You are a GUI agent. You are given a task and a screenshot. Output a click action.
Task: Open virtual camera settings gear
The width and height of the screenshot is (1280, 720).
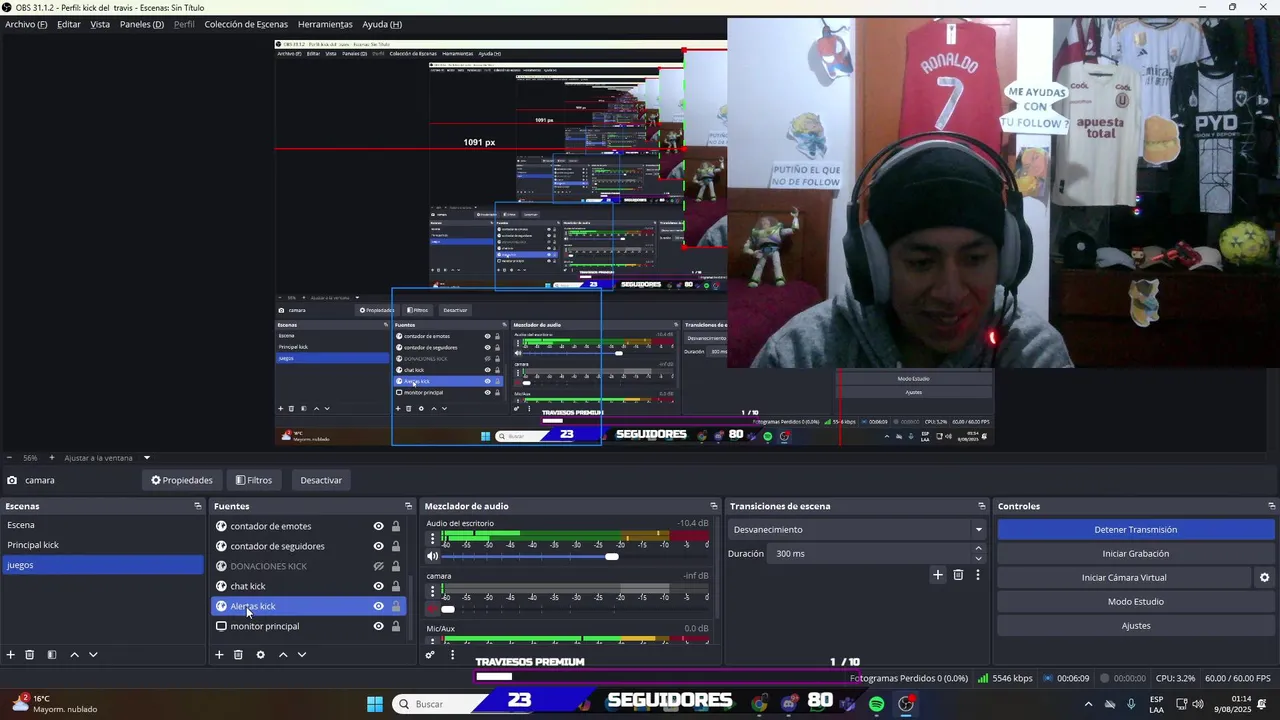pyautogui.click(x=1264, y=578)
